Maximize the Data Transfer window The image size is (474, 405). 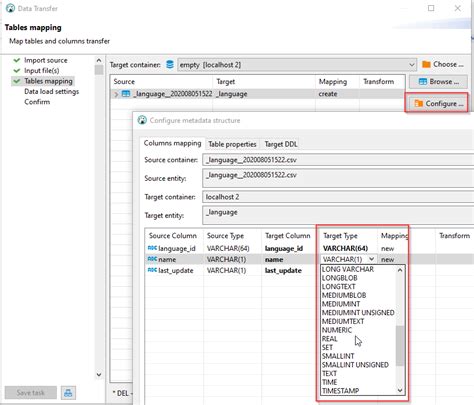point(431,8)
